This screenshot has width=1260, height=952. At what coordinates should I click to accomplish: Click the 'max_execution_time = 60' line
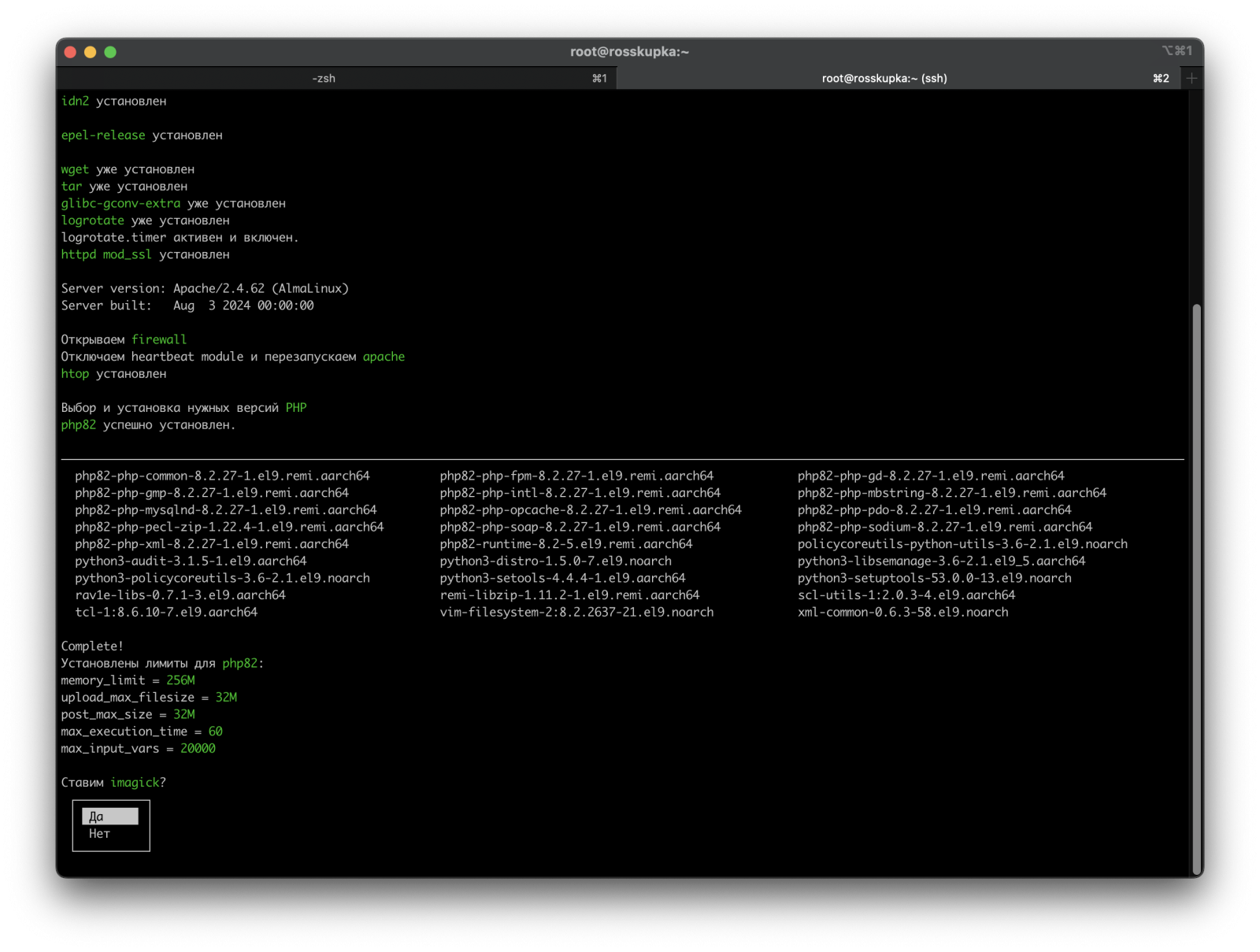142,732
